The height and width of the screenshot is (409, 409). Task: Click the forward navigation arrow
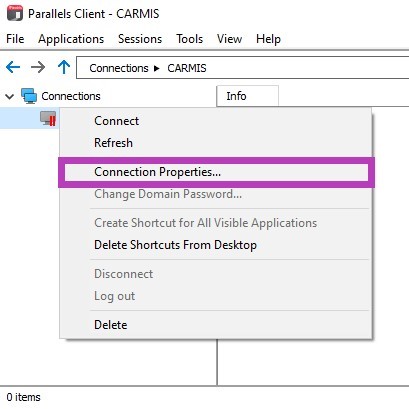[38, 67]
